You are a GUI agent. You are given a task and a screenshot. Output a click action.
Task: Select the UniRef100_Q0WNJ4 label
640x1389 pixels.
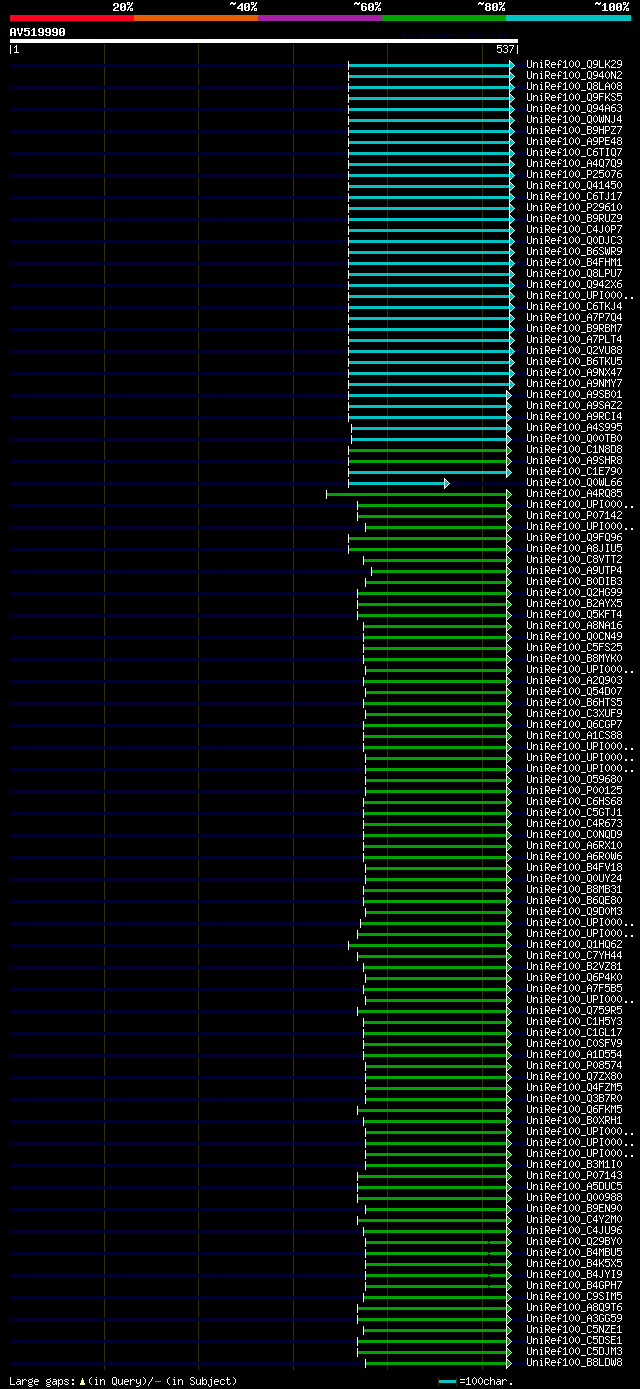point(574,119)
